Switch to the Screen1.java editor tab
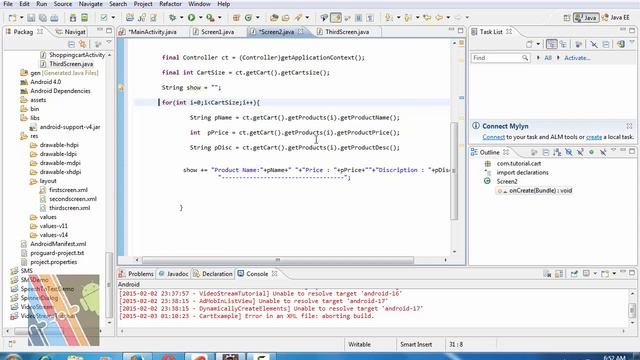 tap(218, 31)
